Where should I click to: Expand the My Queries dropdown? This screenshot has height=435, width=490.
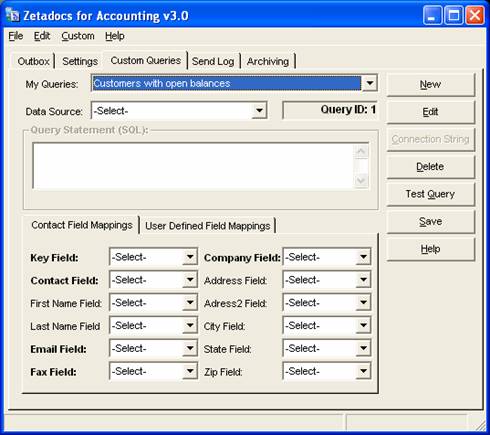370,83
